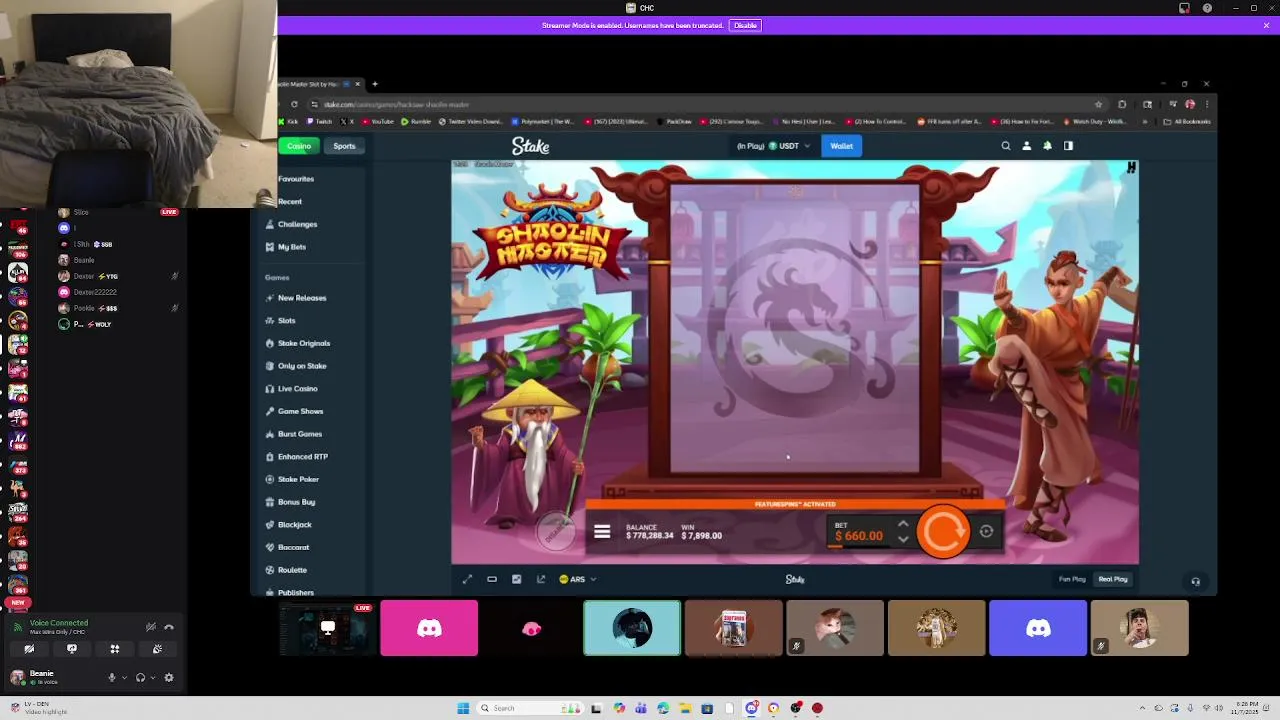This screenshot has width=1280, height=720.
Task: Mute the Discord microphone
Action: coord(112,677)
